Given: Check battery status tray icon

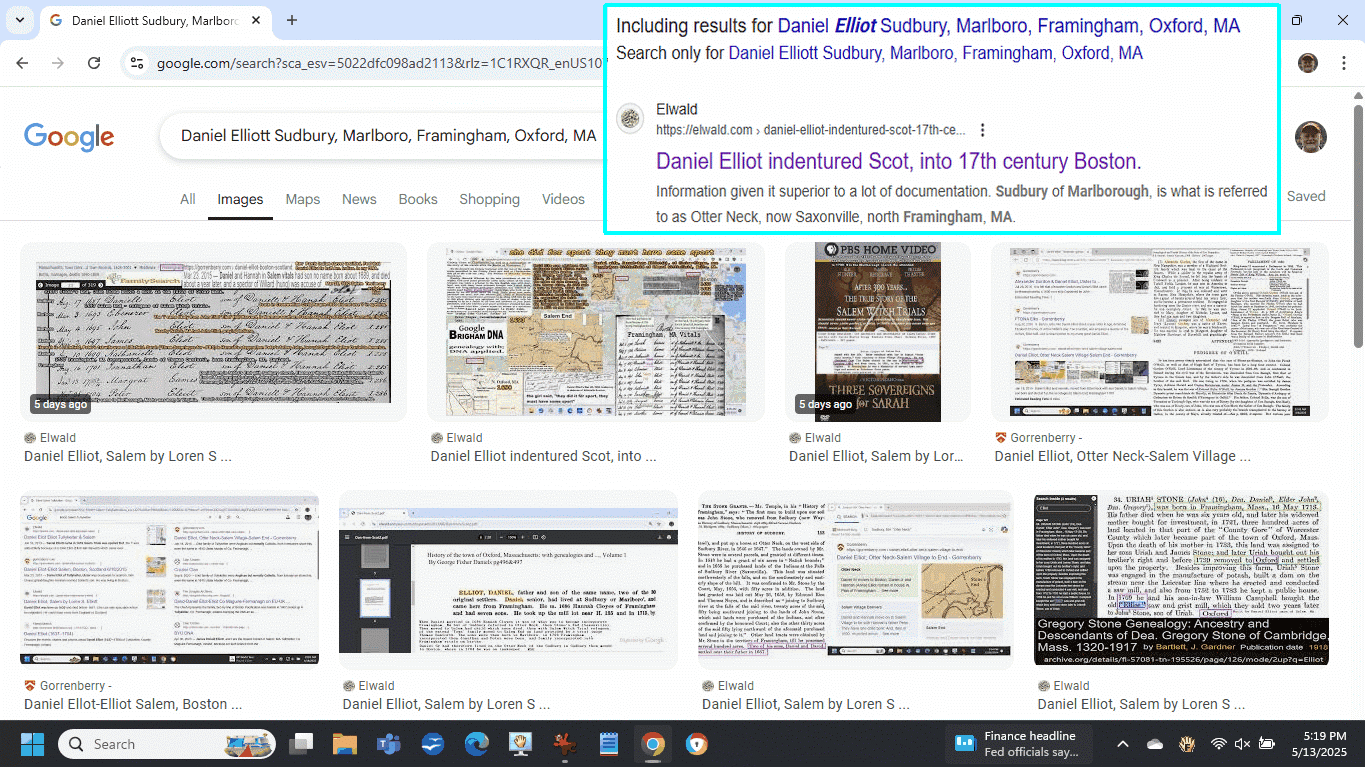Looking at the screenshot, I should click(x=1268, y=744).
